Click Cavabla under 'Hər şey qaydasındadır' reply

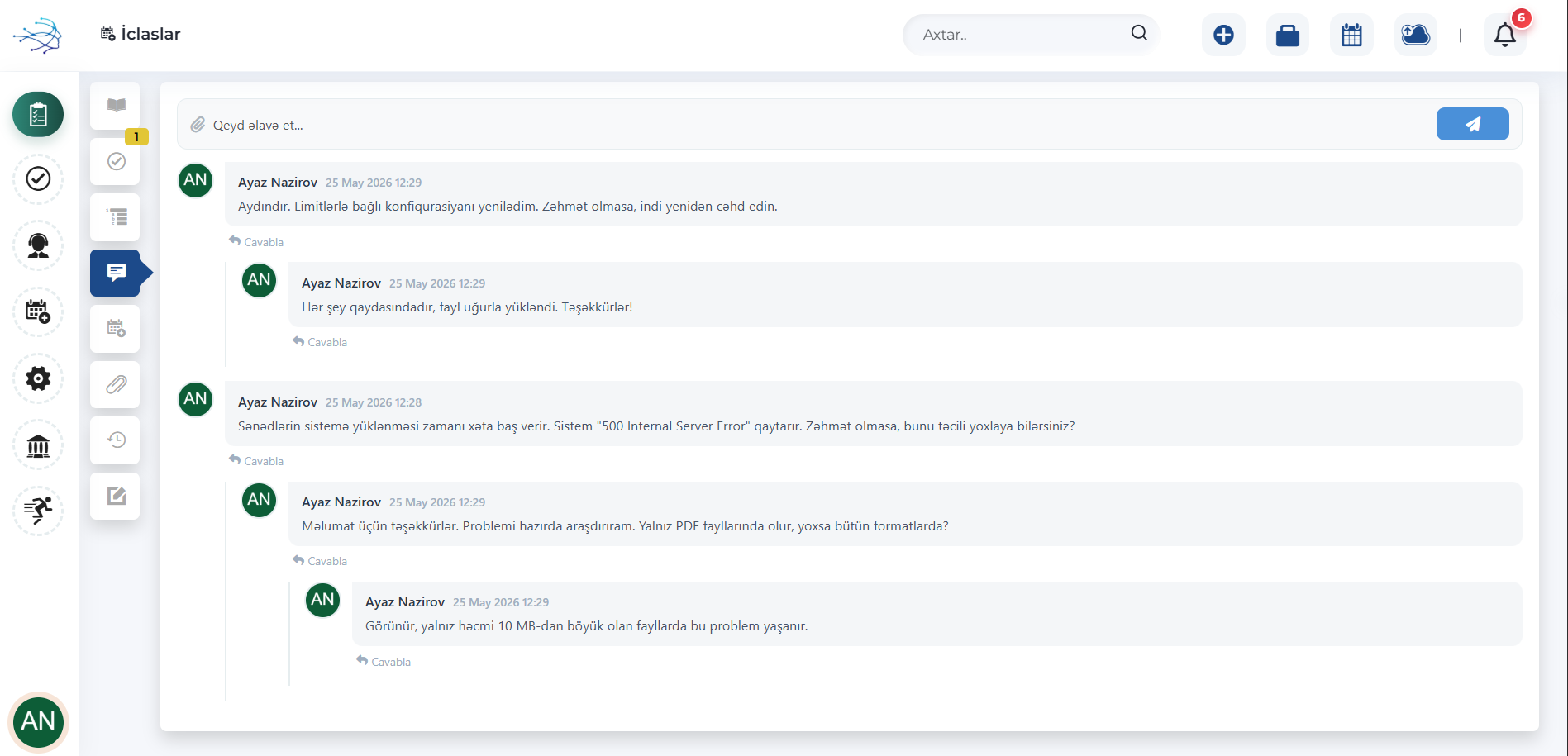pyautogui.click(x=320, y=342)
